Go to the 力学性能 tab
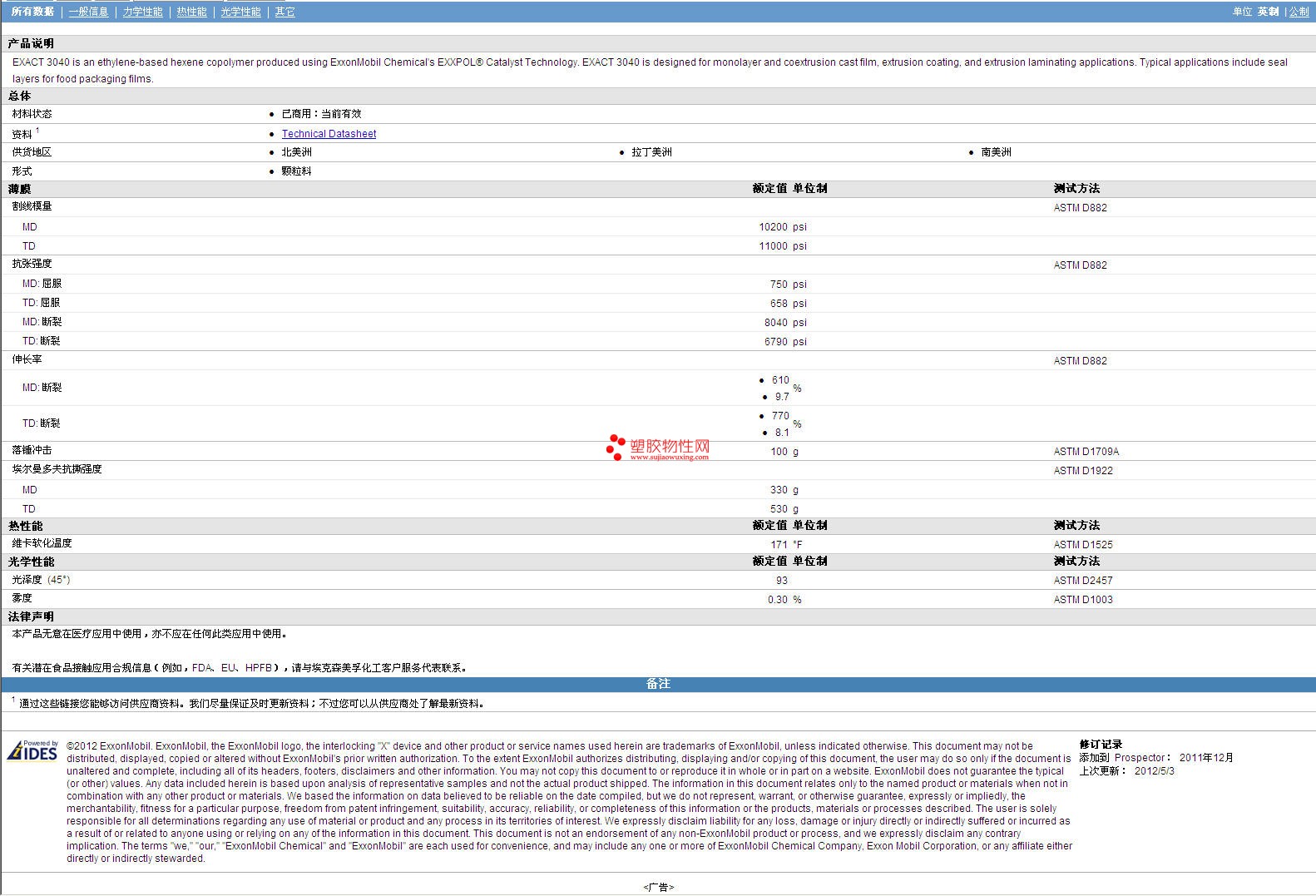Viewport: 1316px width, 896px height. (x=143, y=12)
